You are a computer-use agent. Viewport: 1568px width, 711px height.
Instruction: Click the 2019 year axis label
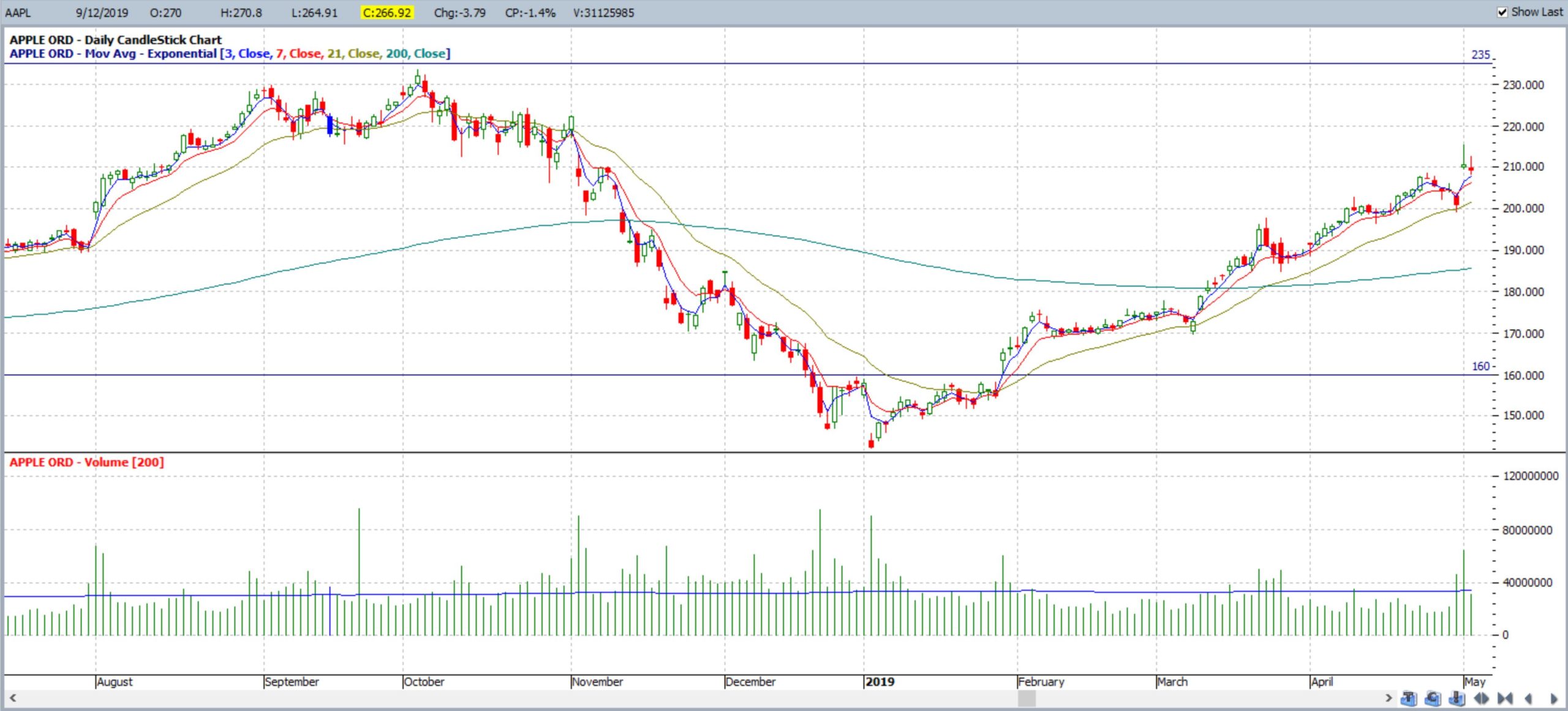(880, 682)
